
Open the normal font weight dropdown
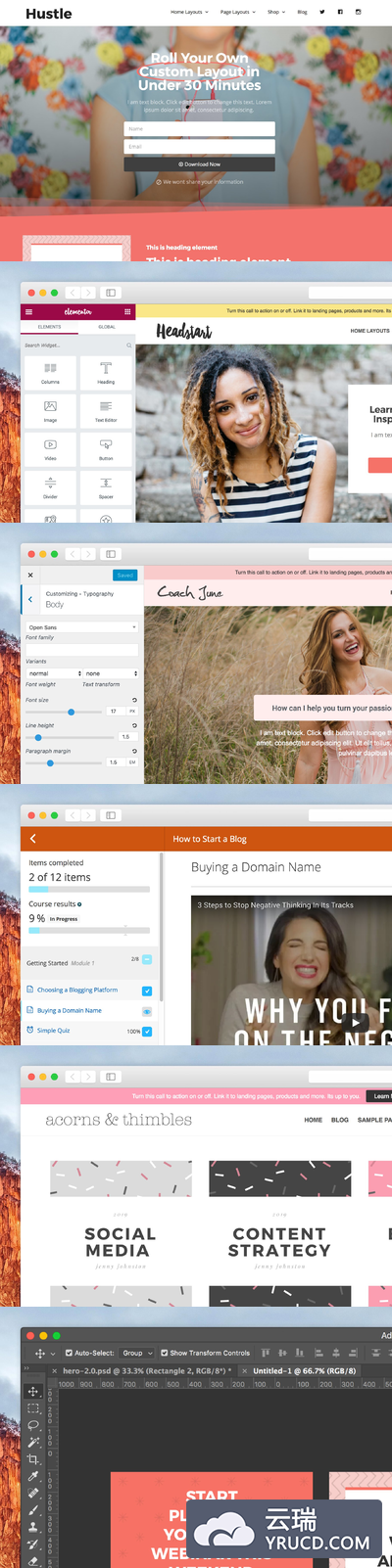pyautogui.click(x=54, y=673)
